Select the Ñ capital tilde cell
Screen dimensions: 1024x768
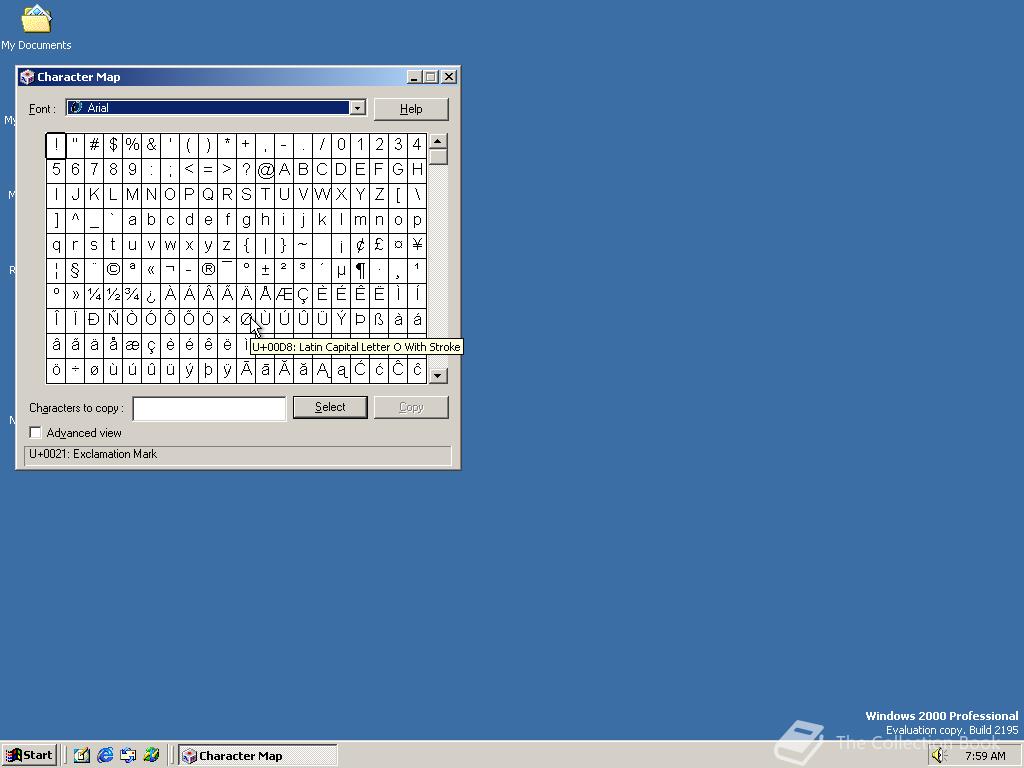(113, 320)
